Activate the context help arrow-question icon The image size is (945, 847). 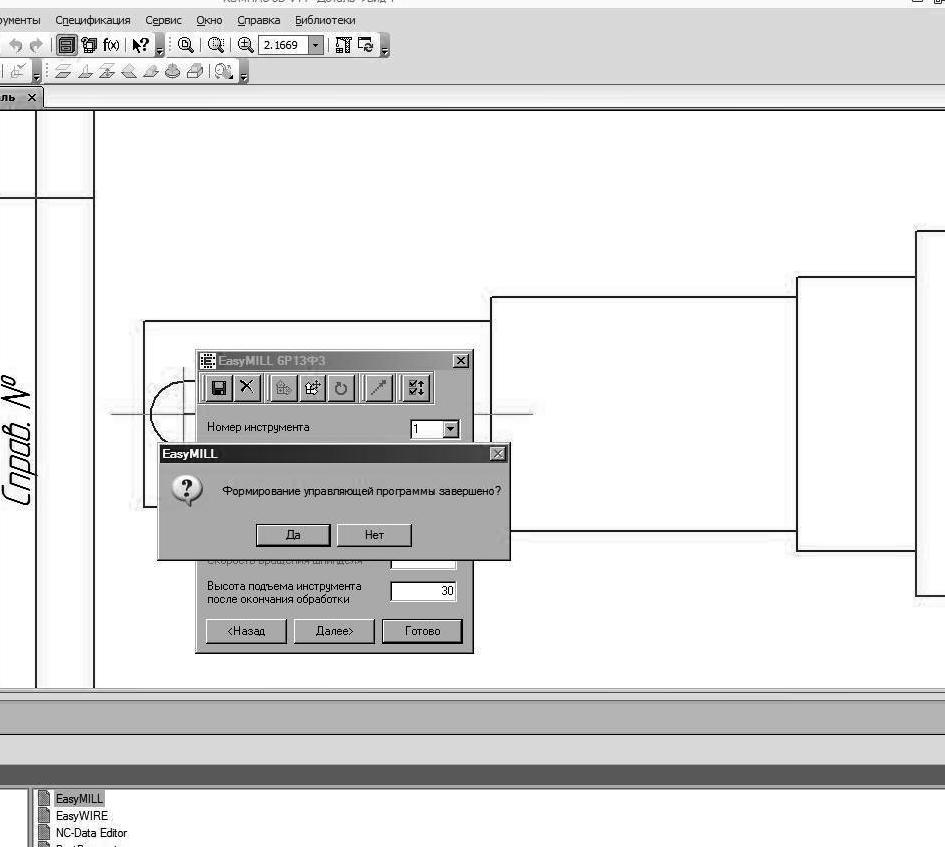tap(140, 45)
